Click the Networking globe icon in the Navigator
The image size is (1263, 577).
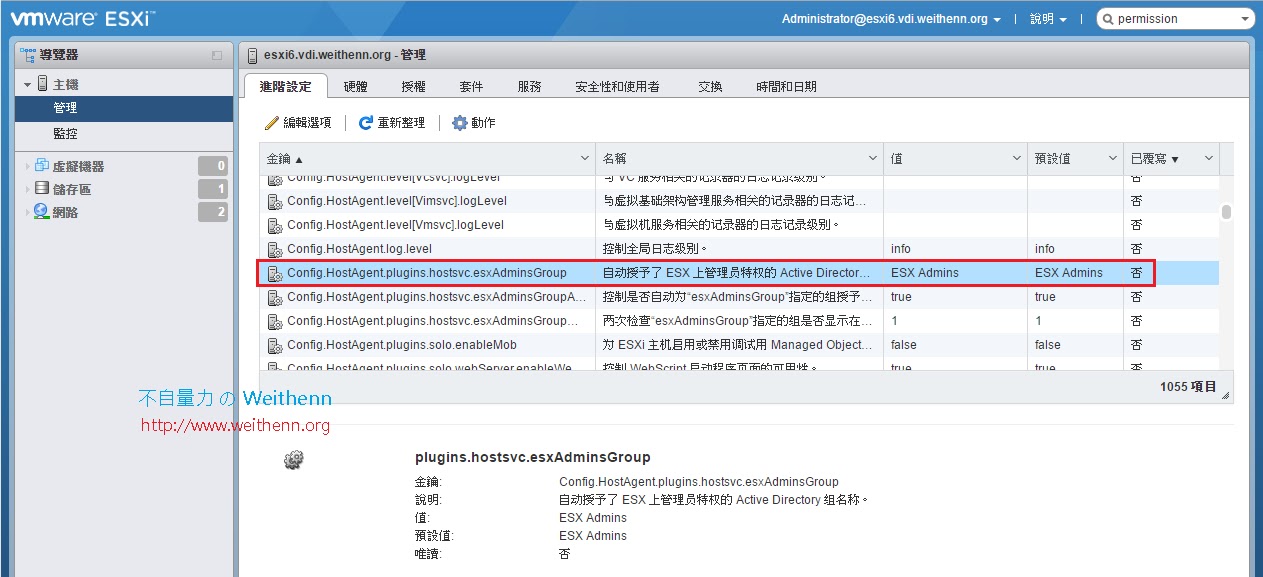tap(42, 211)
